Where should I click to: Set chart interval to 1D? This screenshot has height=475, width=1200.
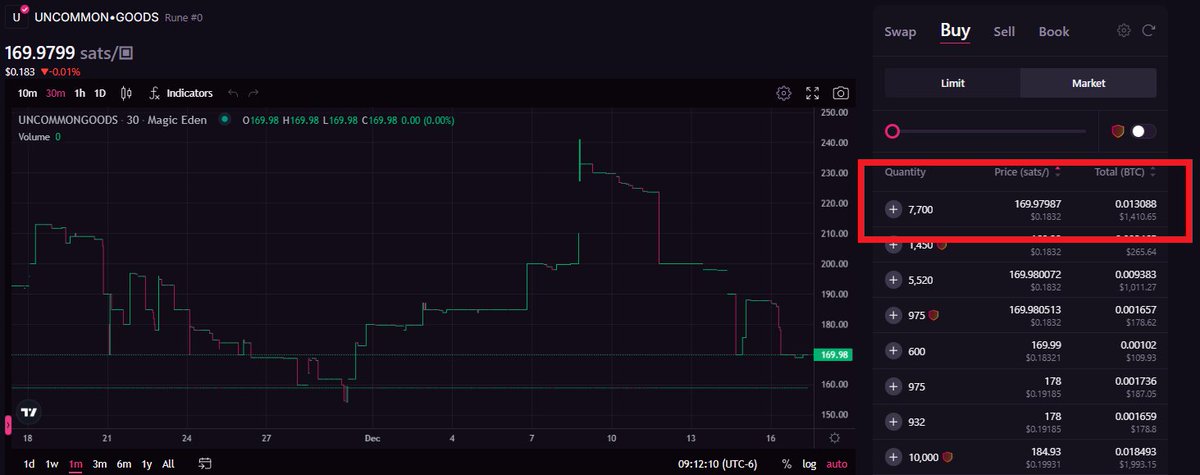[x=100, y=93]
